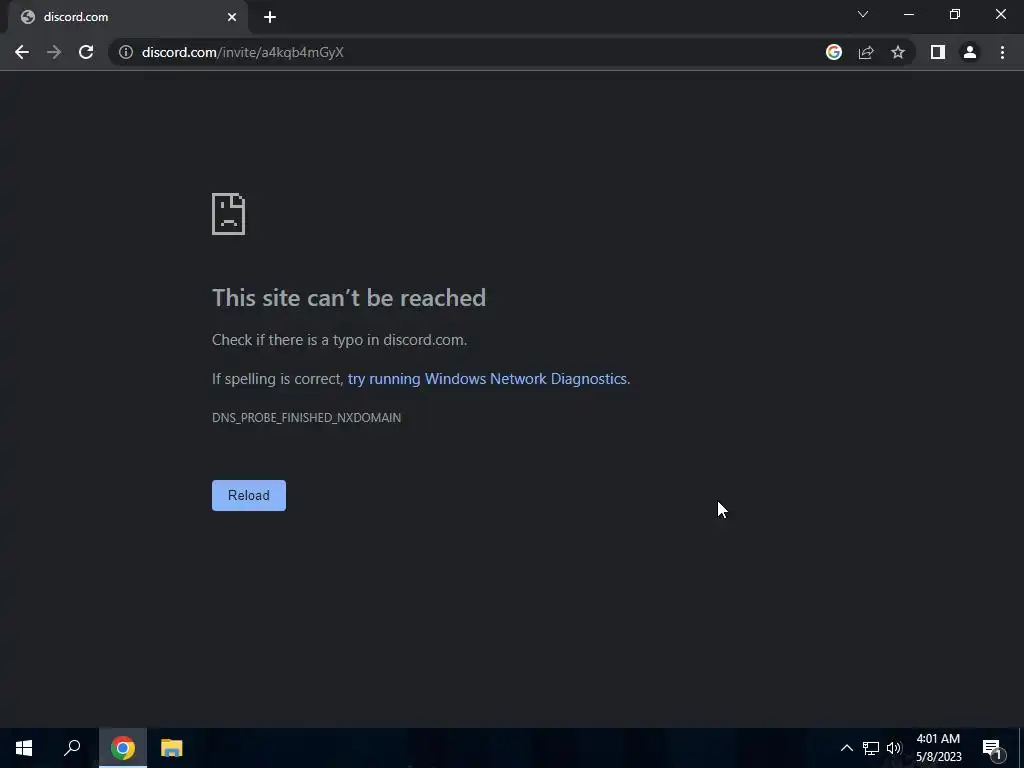Select the discord.com tab
This screenshot has height=768, width=1024.
[127, 17]
